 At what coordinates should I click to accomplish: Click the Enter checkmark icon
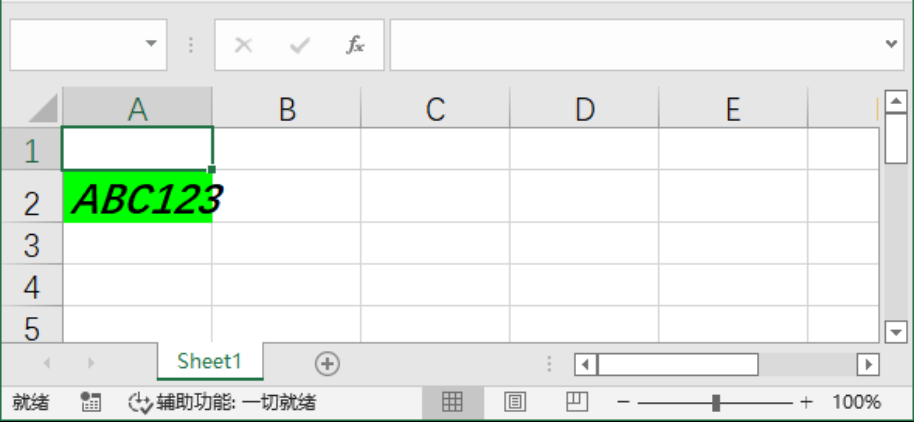click(x=299, y=45)
